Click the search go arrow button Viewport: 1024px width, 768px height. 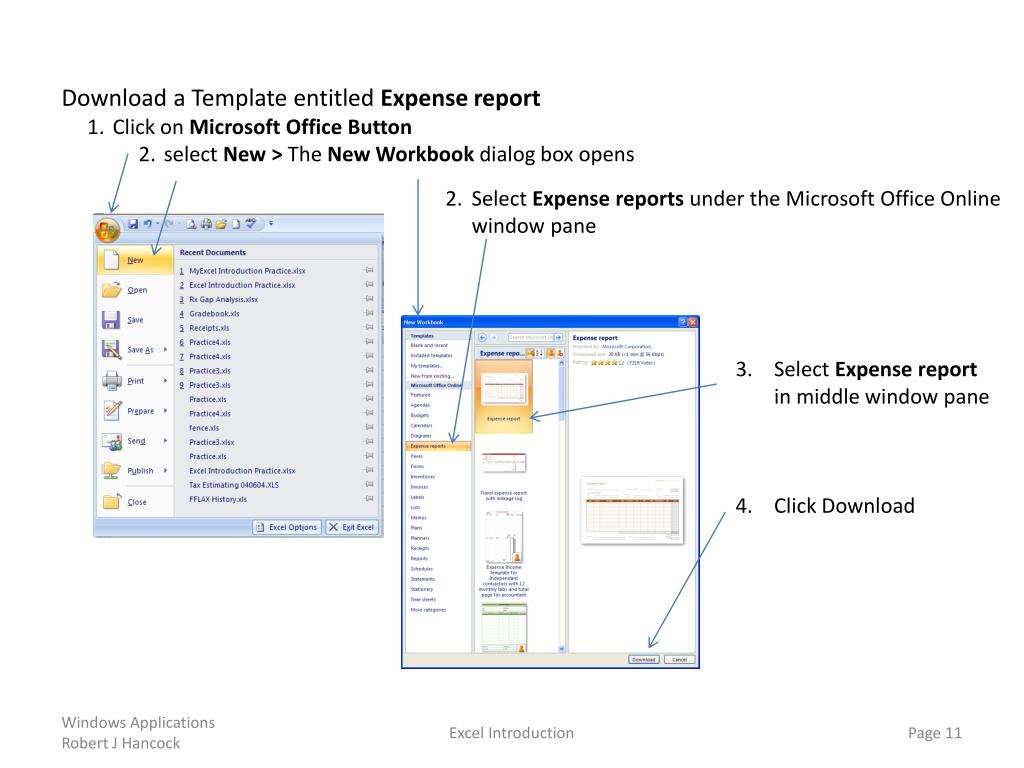[558, 338]
